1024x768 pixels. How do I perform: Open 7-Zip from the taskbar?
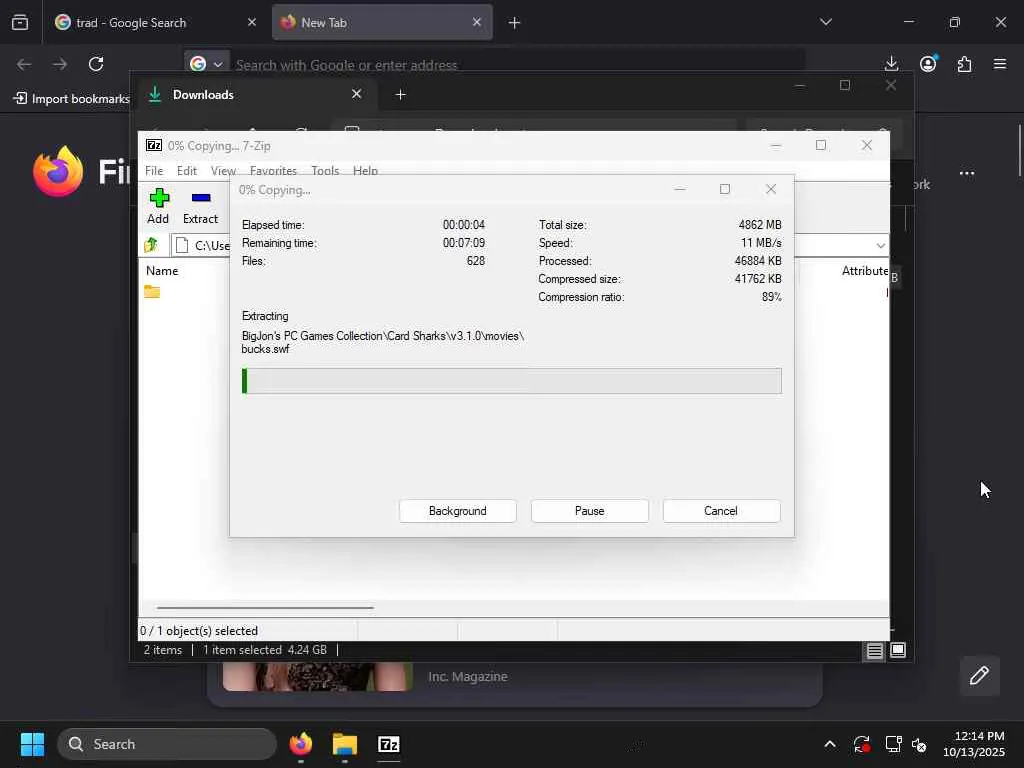(x=389, y=744)
